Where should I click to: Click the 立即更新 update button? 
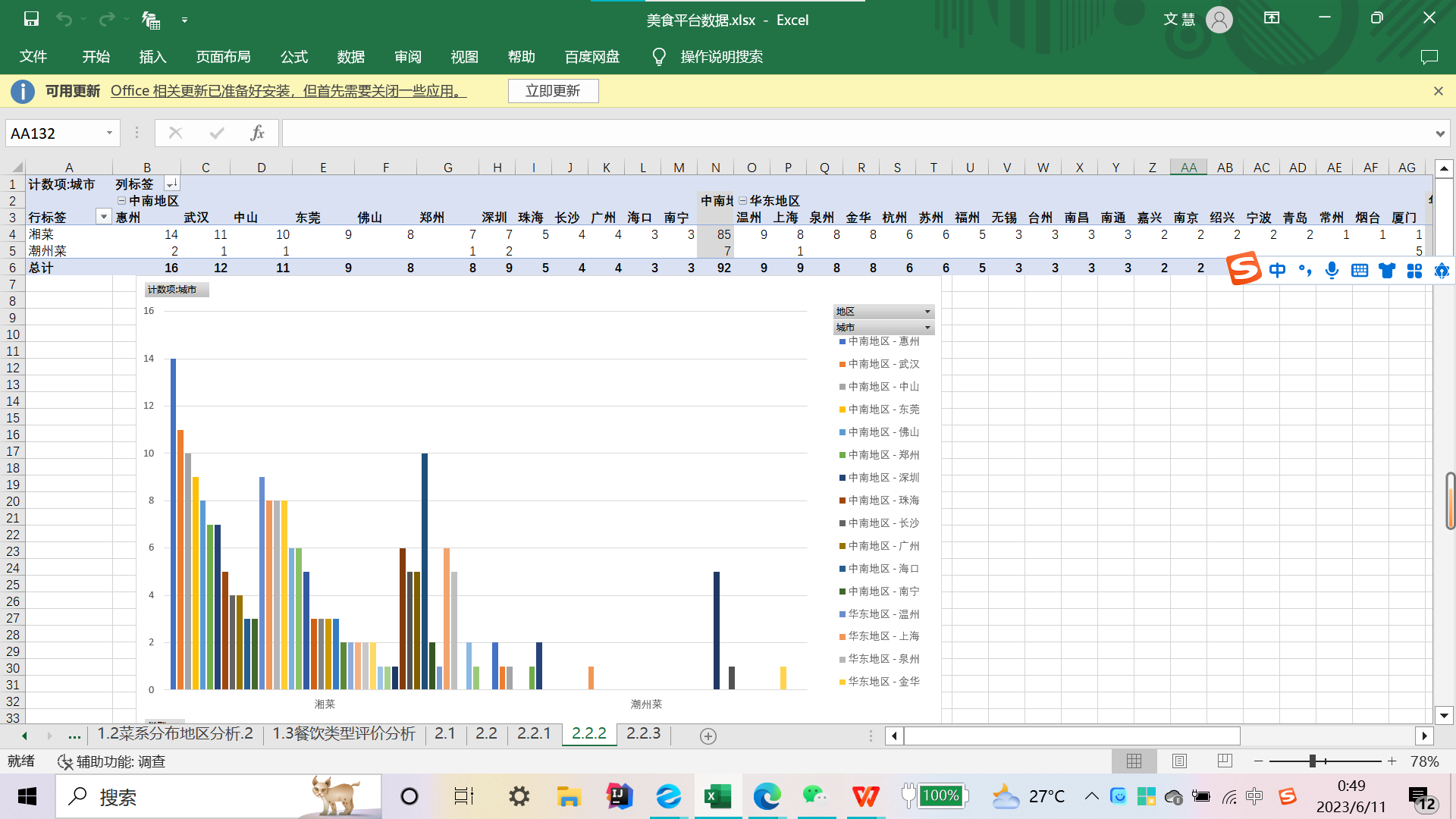click(553, 91)
